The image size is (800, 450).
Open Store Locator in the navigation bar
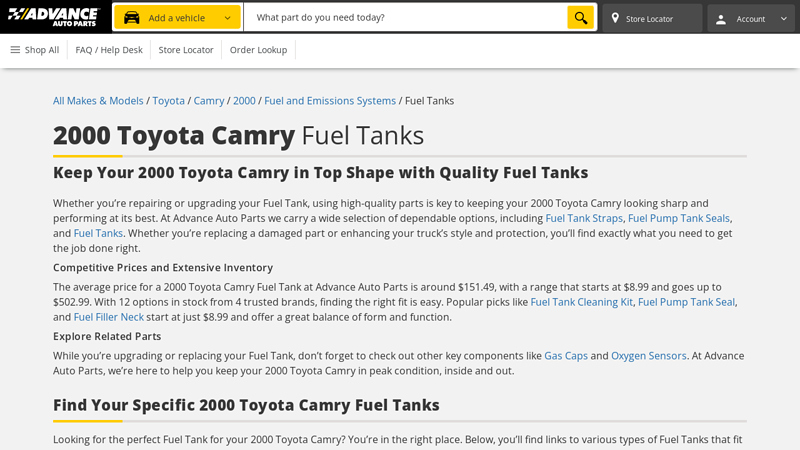click(x=186, y=50)
